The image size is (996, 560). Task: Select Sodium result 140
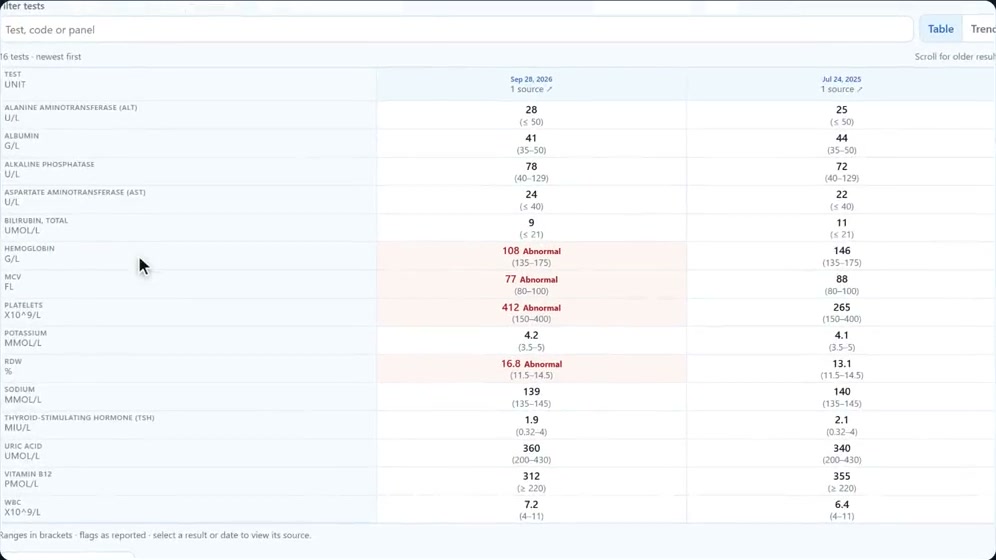[x=842, y=392]
